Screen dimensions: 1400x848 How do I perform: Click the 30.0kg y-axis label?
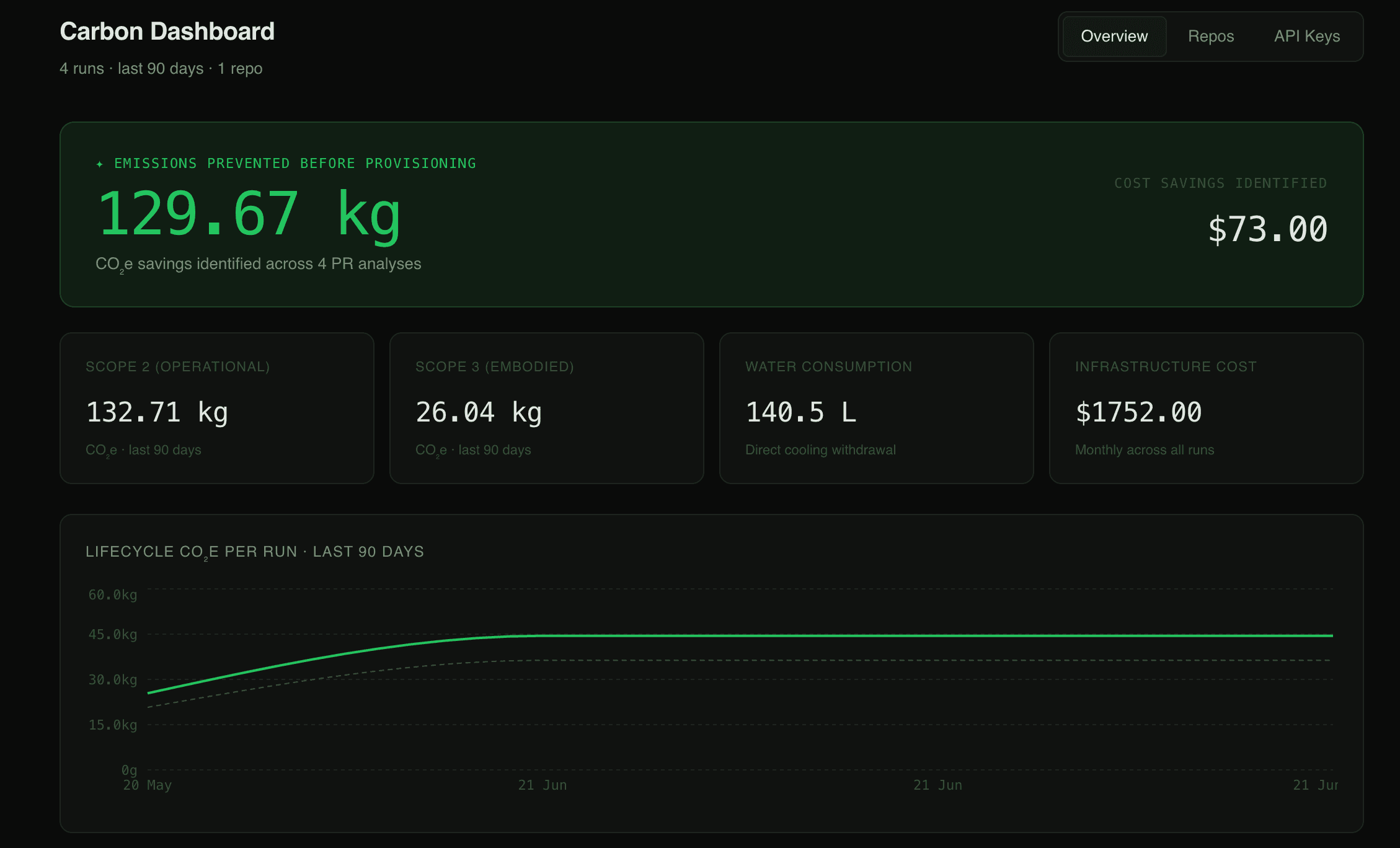click(x=113, y=680)
